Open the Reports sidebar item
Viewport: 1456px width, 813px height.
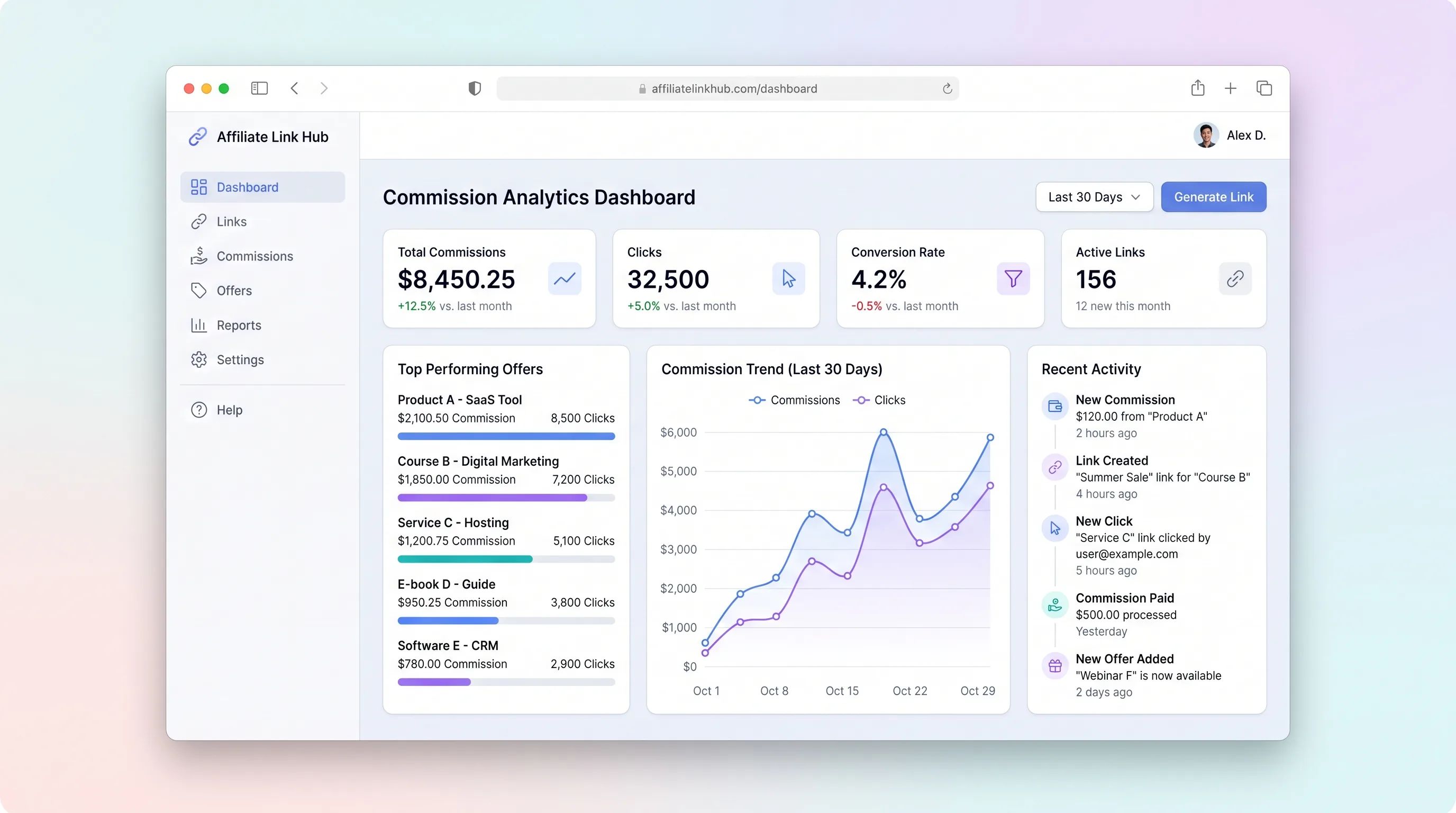(x=262, y=325)
